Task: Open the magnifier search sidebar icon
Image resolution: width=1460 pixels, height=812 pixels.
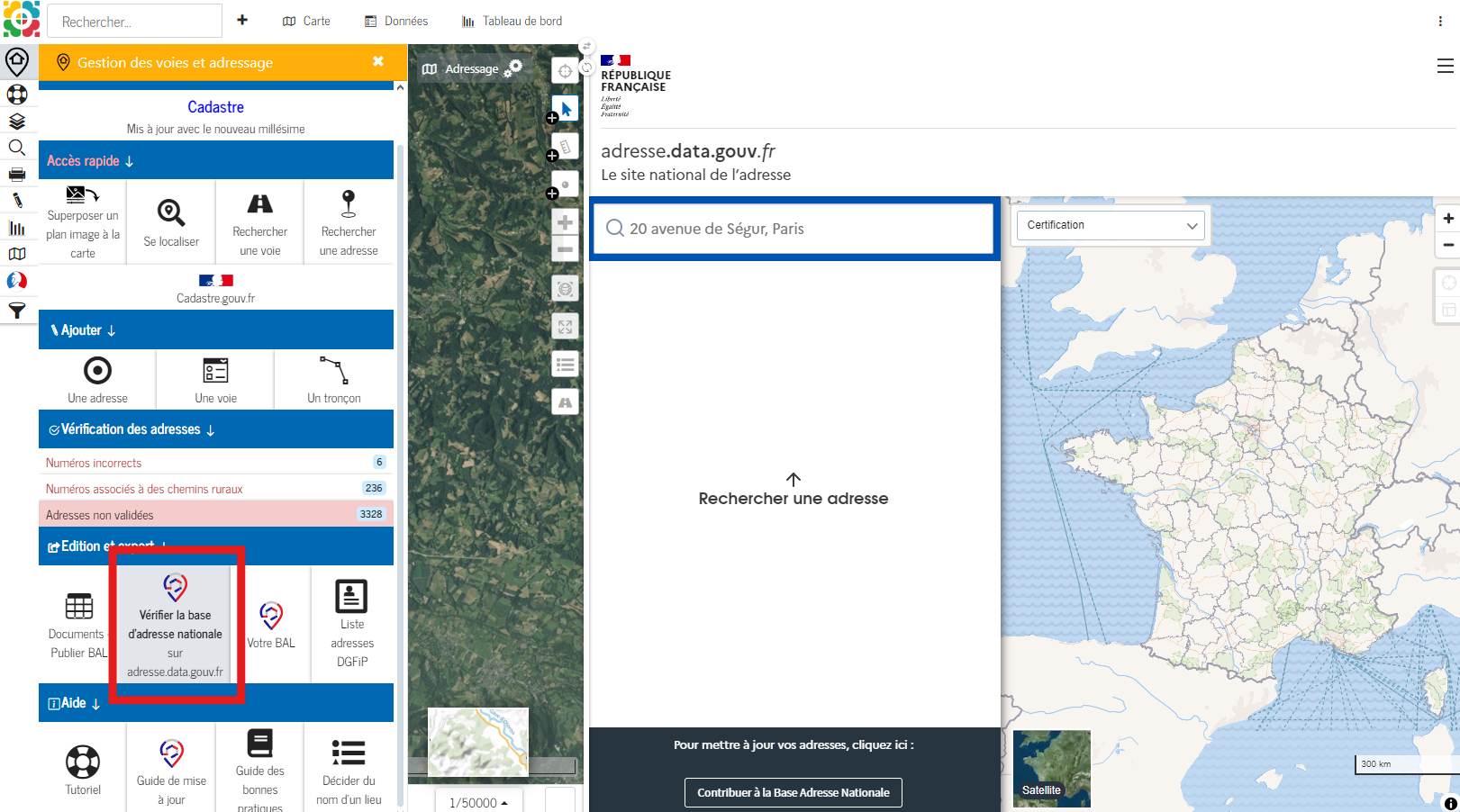Action: coord(17,148)
